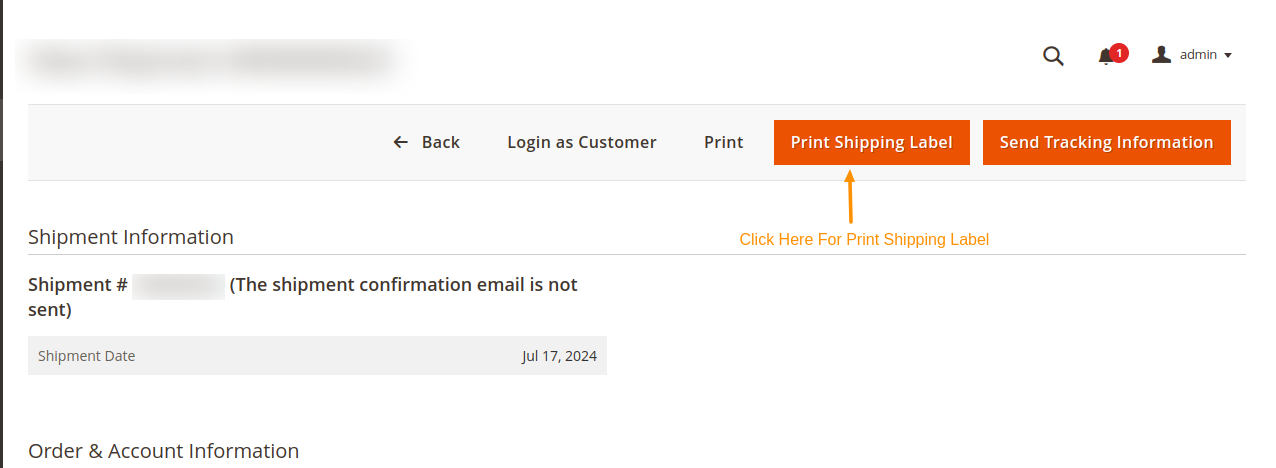Click the left arrow icon beside Back
Viewport: 1276px width, 468px height.
(x=401, y=142)
